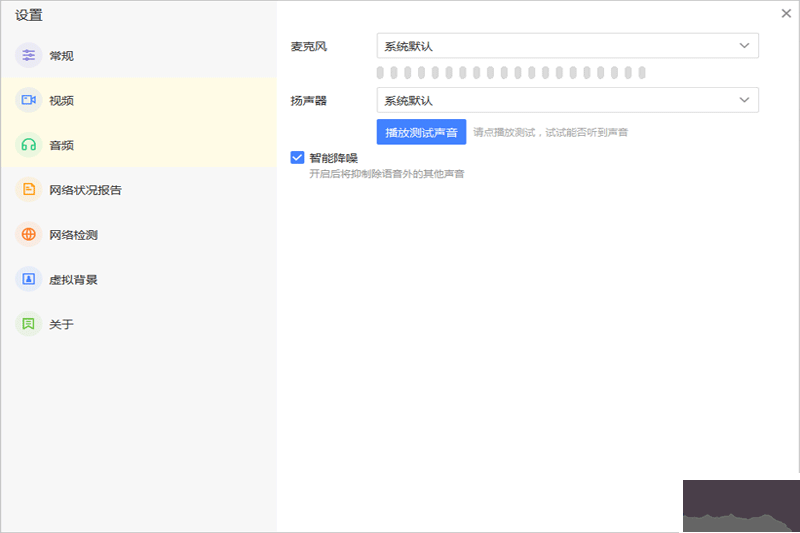The image size is (800, 533).
Task: Click the description 开启后将抑制除语音外的其他声音
Action: click(387, 174)
